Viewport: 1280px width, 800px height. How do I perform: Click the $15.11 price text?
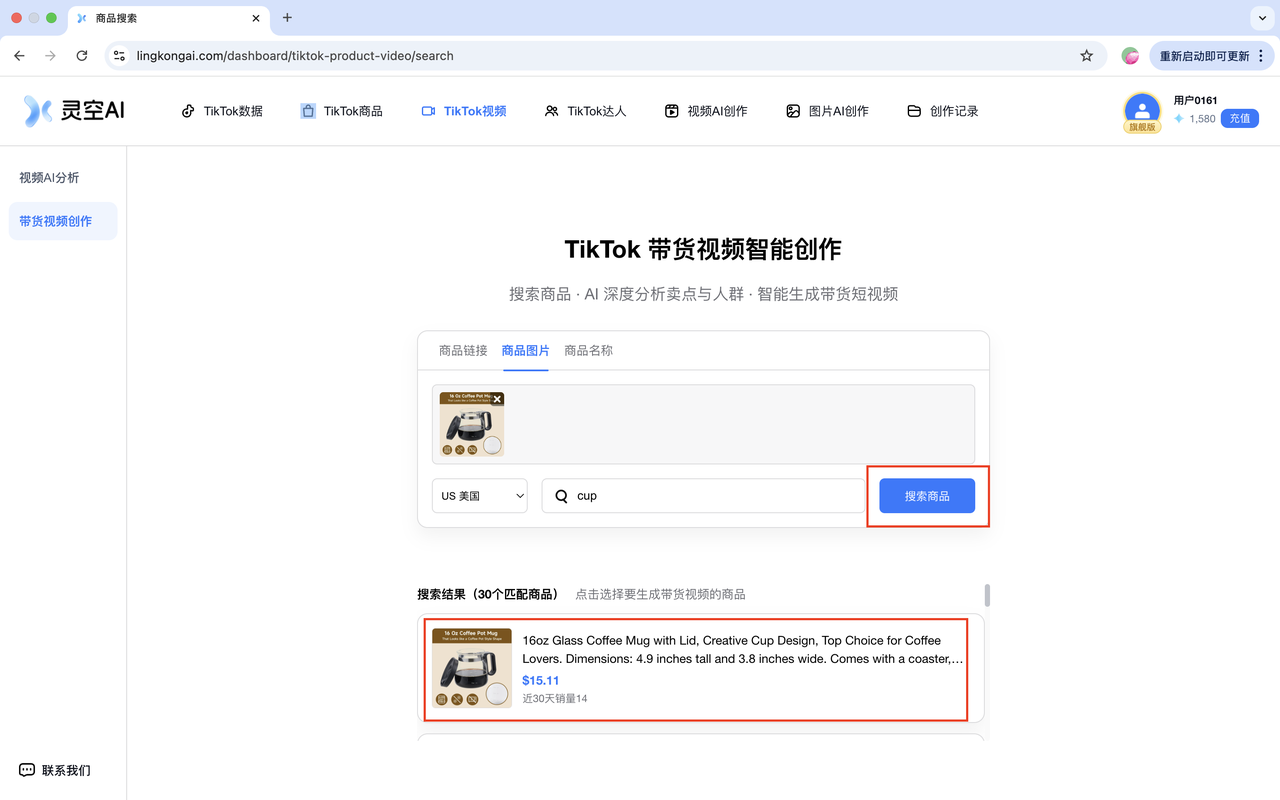tap(541, 681)
